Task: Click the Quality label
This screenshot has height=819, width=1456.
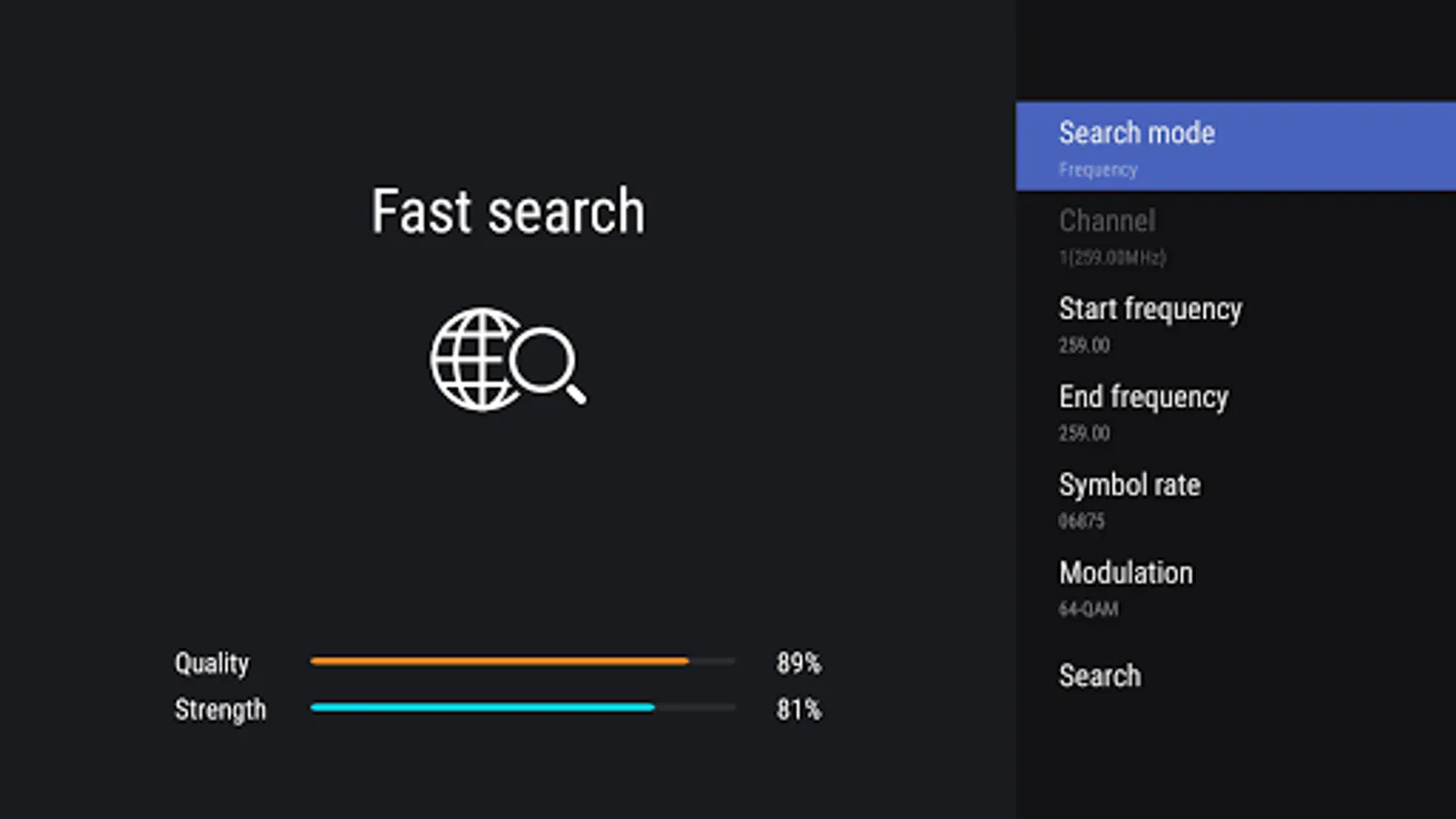Action: pyautogui.click(x=211, y=663)
